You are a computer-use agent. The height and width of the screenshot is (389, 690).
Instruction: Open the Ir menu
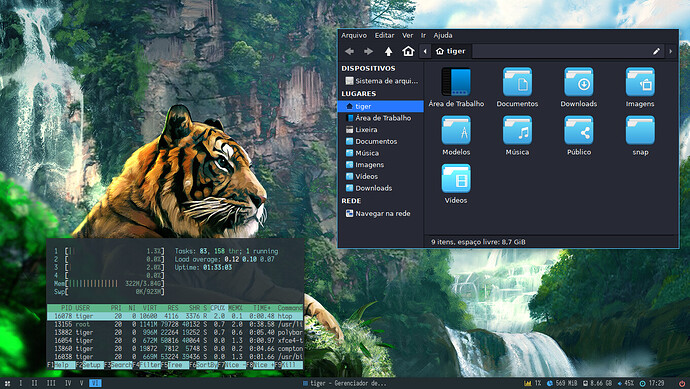pos(423,35)
